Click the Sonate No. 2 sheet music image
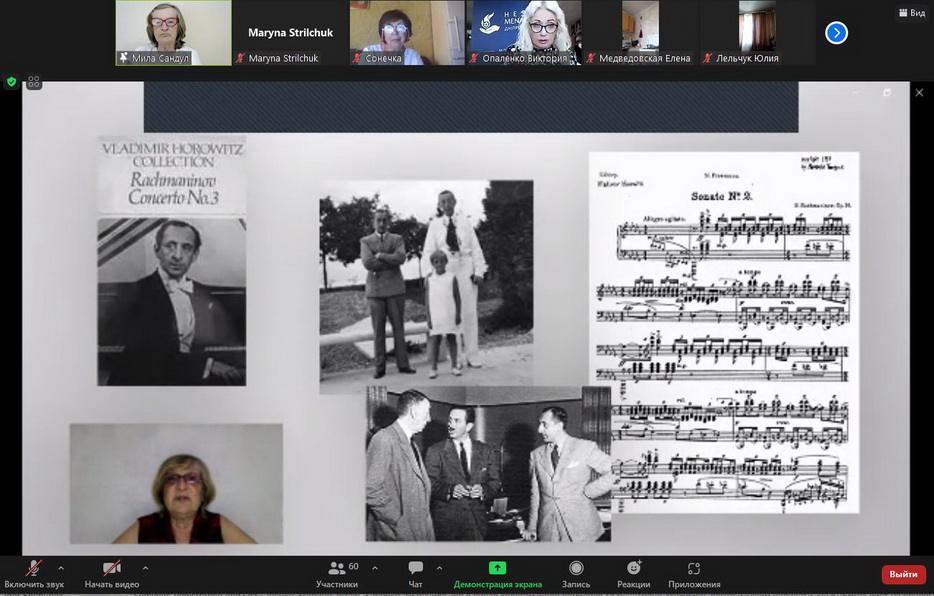The width and height of the screenshot is (934, 596). click(x=724, y=332)
